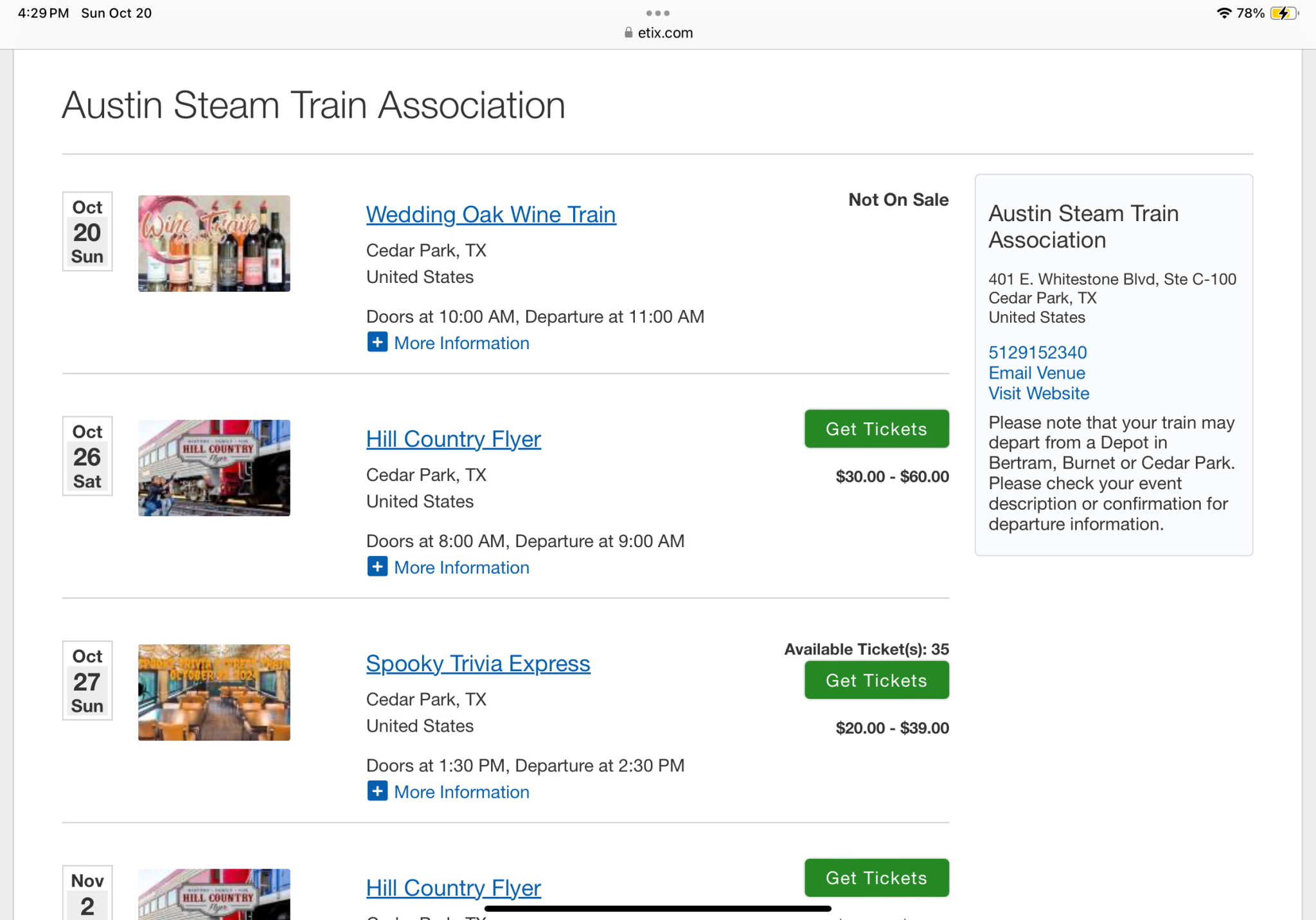Screen dimensions: 1316x920
Task: Open the Nov 2 Hill Country Flyer link
Action: pos(454,887)
